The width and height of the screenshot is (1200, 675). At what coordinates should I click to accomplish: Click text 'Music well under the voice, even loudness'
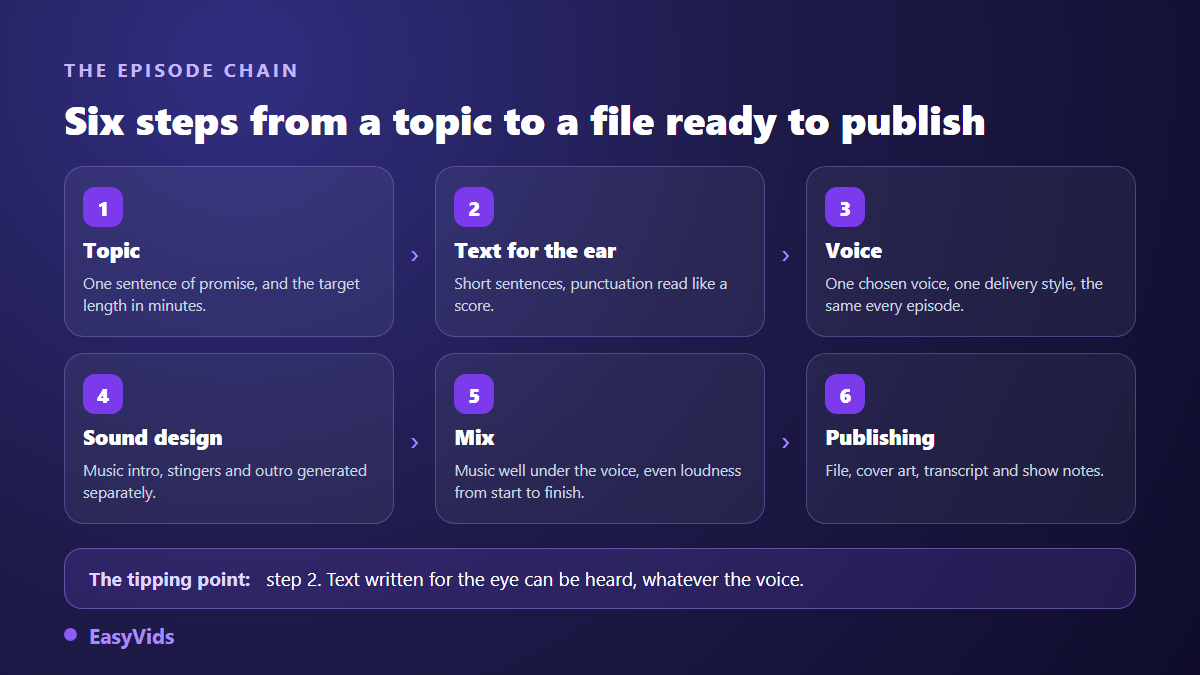click(x=598, y=471)
